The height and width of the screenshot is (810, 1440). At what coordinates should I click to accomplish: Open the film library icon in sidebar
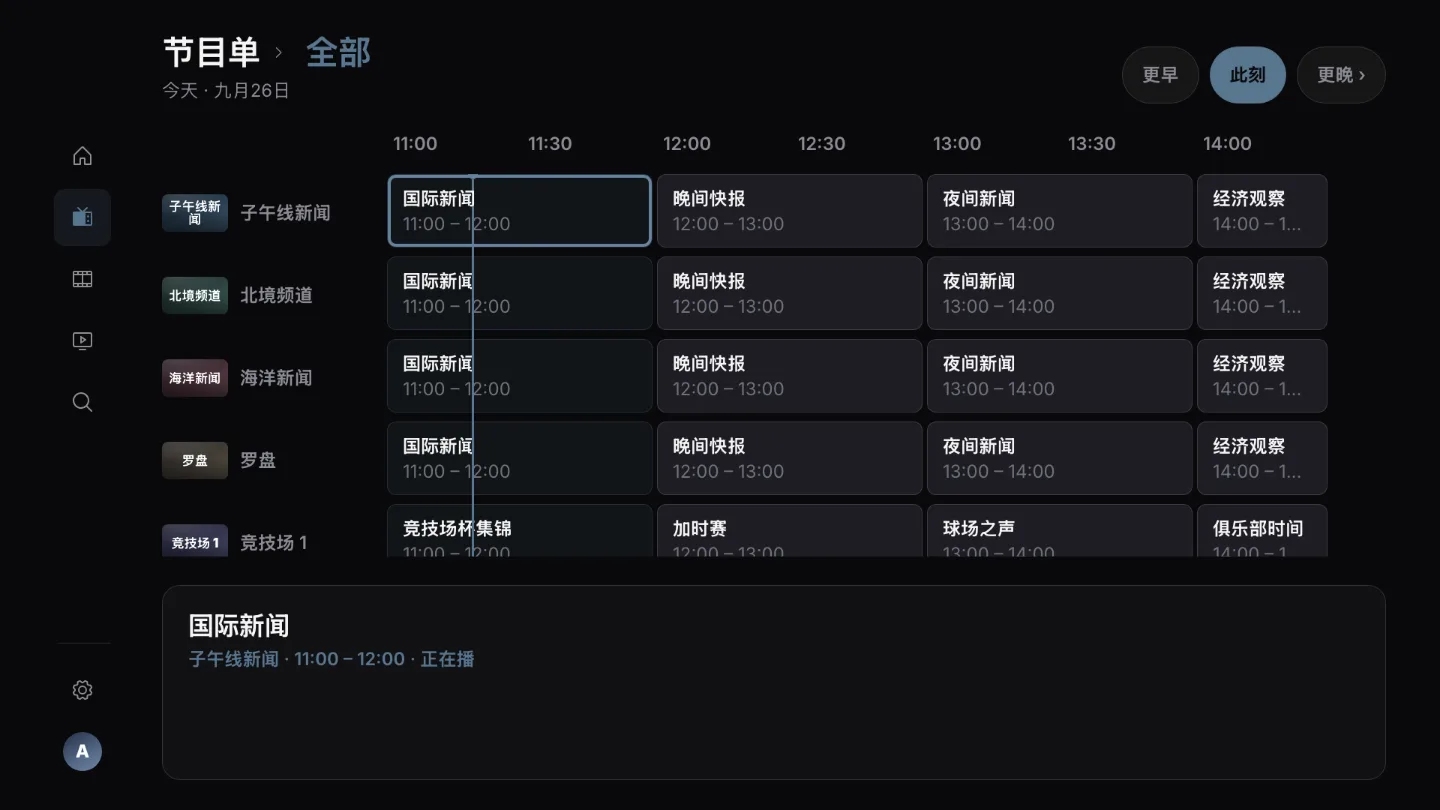(x=82, y=279)
